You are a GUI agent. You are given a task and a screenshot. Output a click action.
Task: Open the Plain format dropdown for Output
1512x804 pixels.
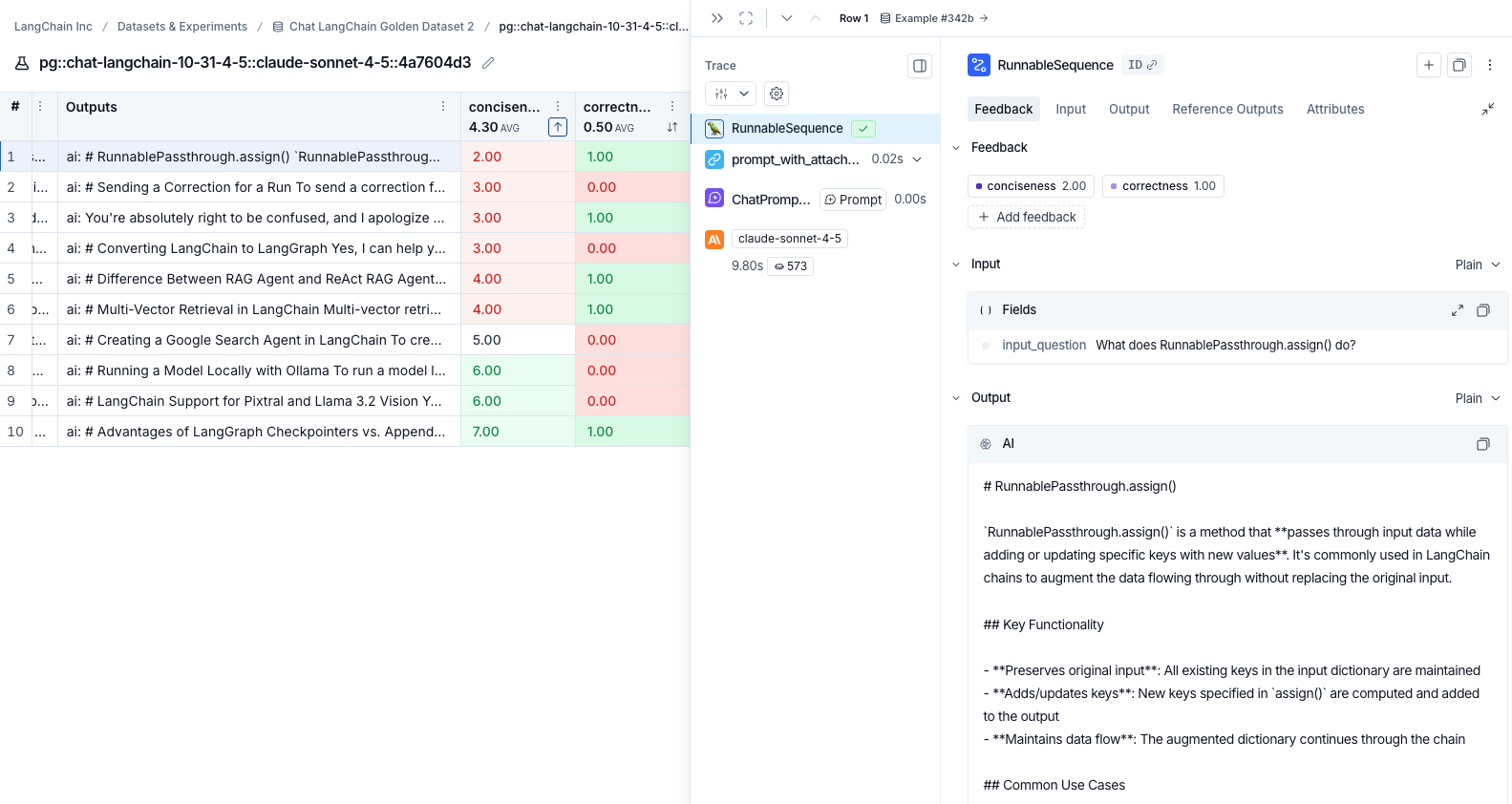coord(1478,398)
